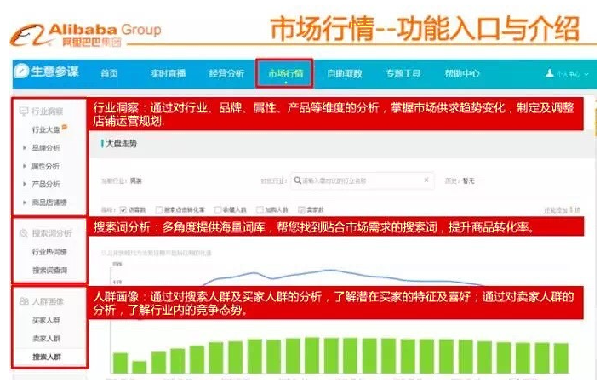Select the 市场行情 tab
600x381 pixels.
(285, 73)
